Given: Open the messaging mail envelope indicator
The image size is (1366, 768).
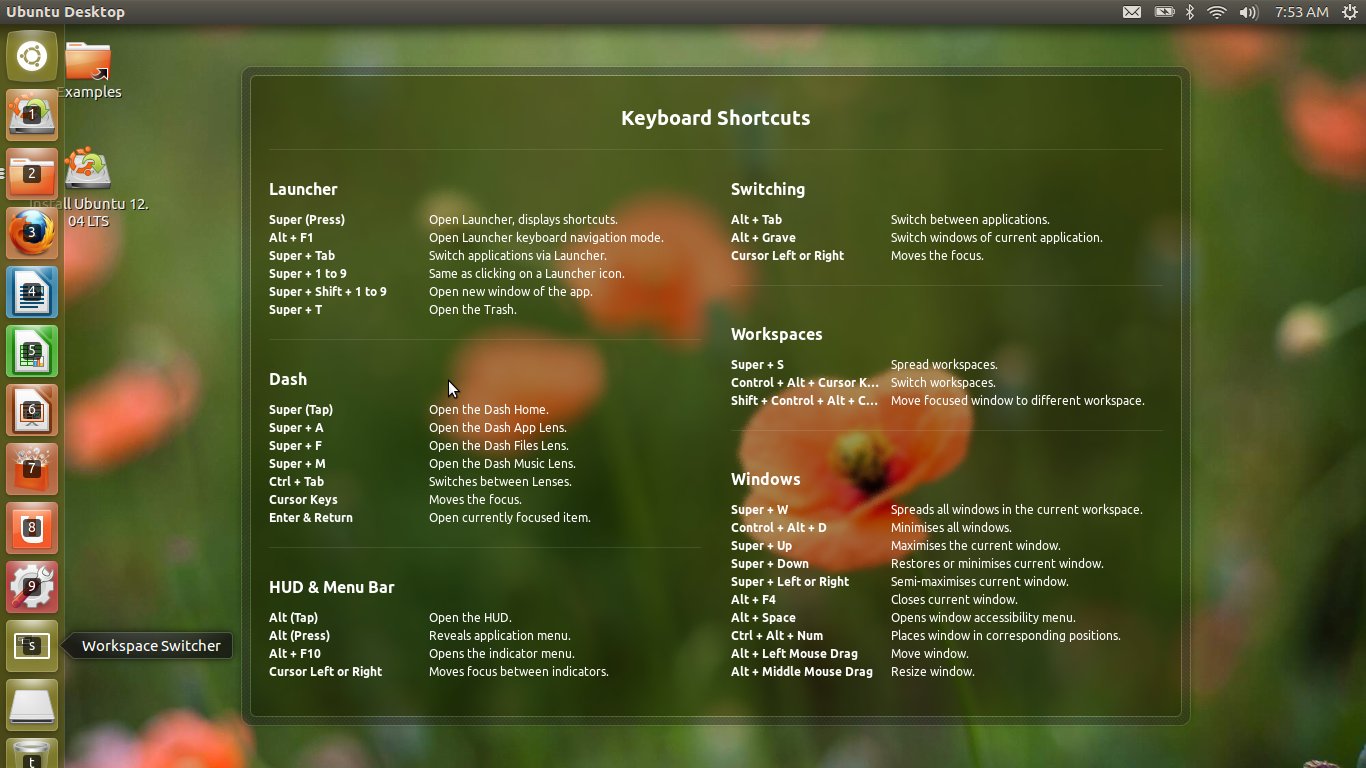Looking at the screenshot, I should [1131, 12].
